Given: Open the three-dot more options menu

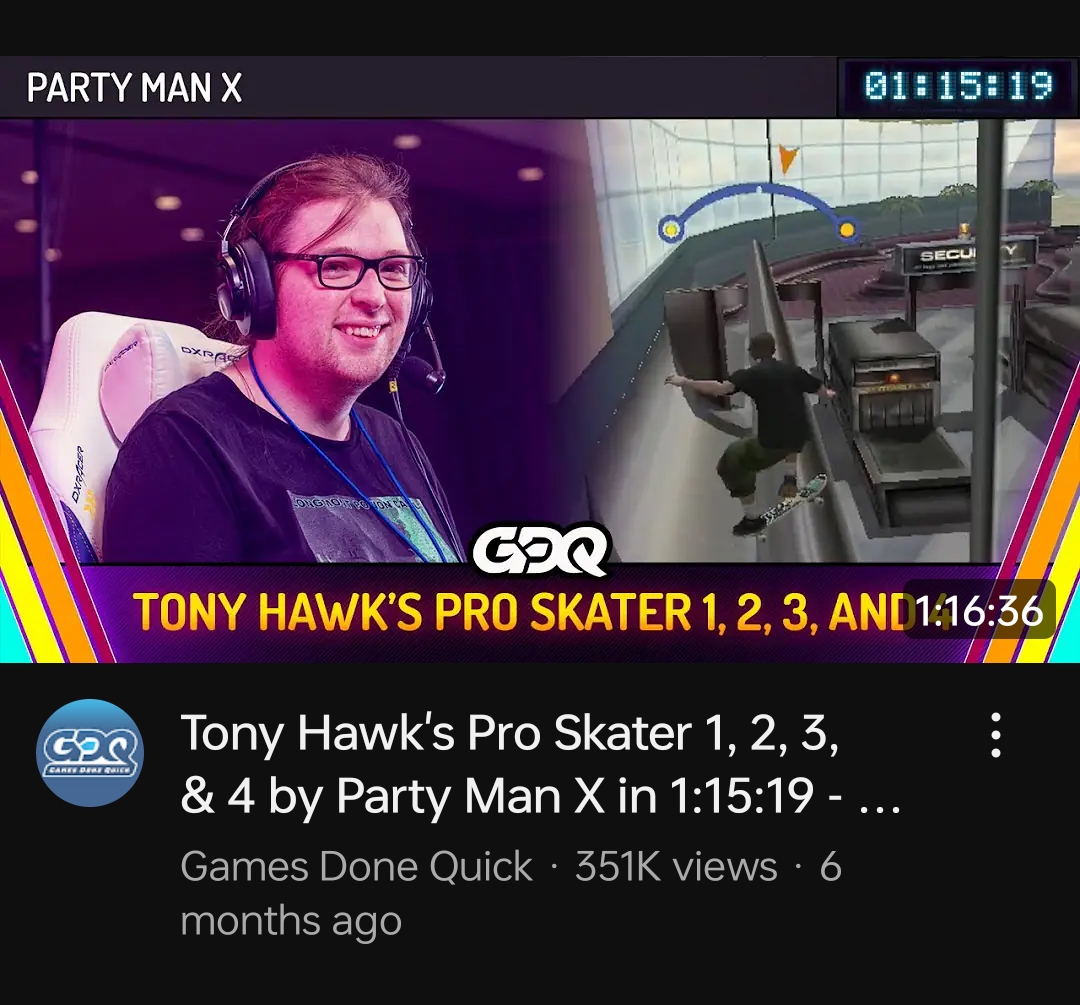Looking at the screenshot, I should (995, 735).
